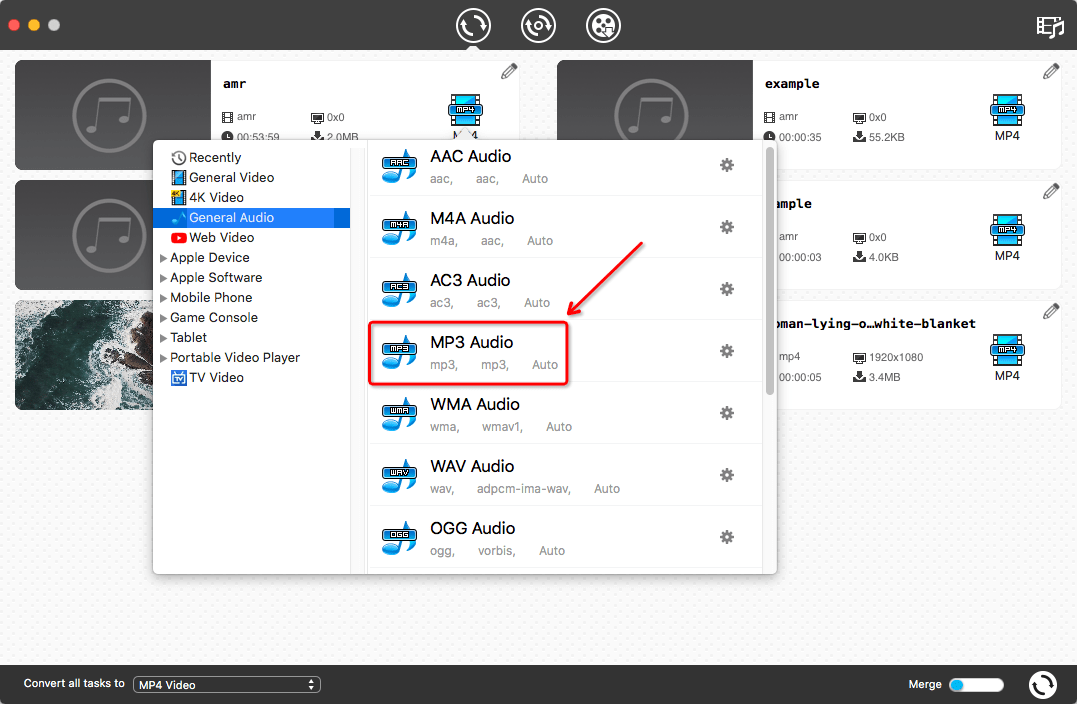Open the Convert all tasks to dropdown
1077x704 pixels.
pos(226,684)
